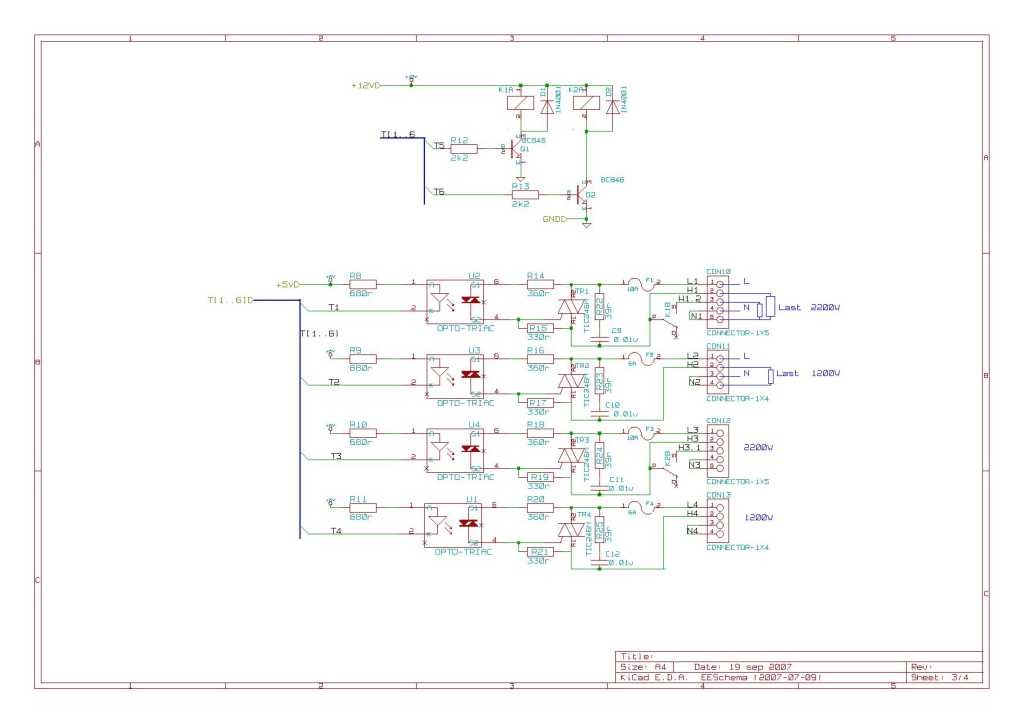Click the TR4 triac symbol
The width and height of the screenshot is (1024, 724).
coord(571,530)
